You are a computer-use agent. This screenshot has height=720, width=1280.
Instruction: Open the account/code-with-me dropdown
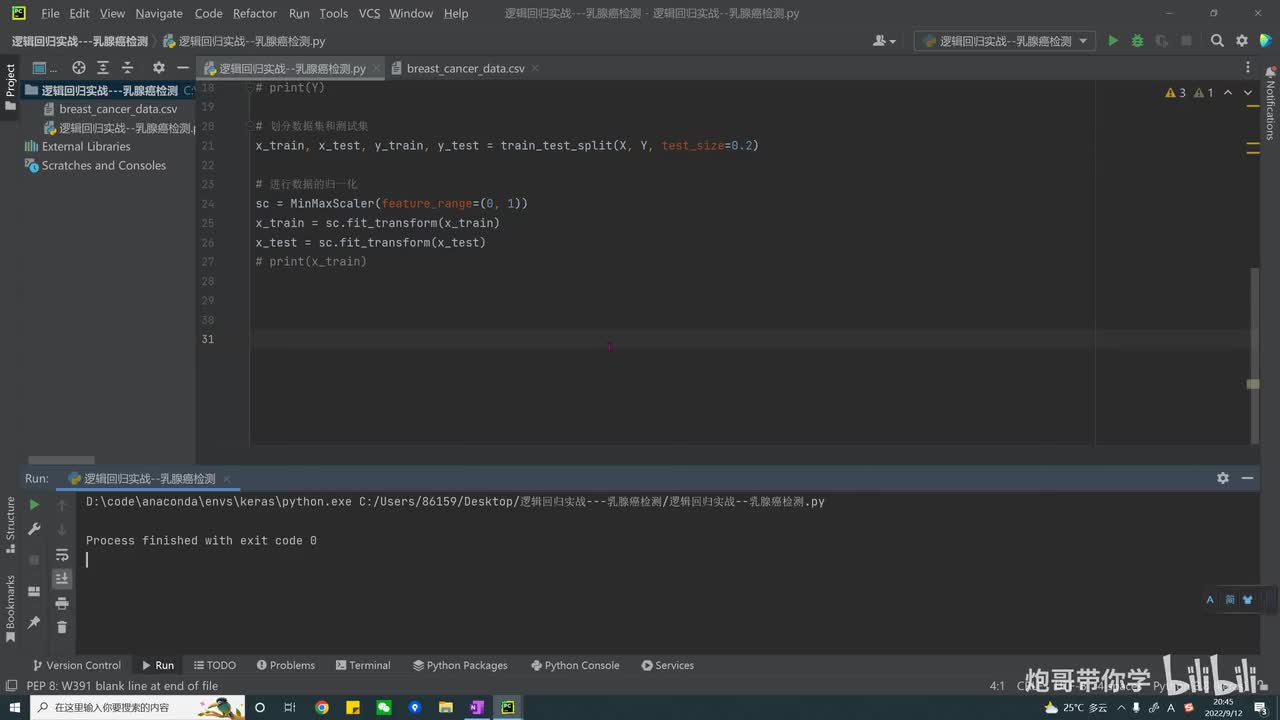tap(884, 41)
